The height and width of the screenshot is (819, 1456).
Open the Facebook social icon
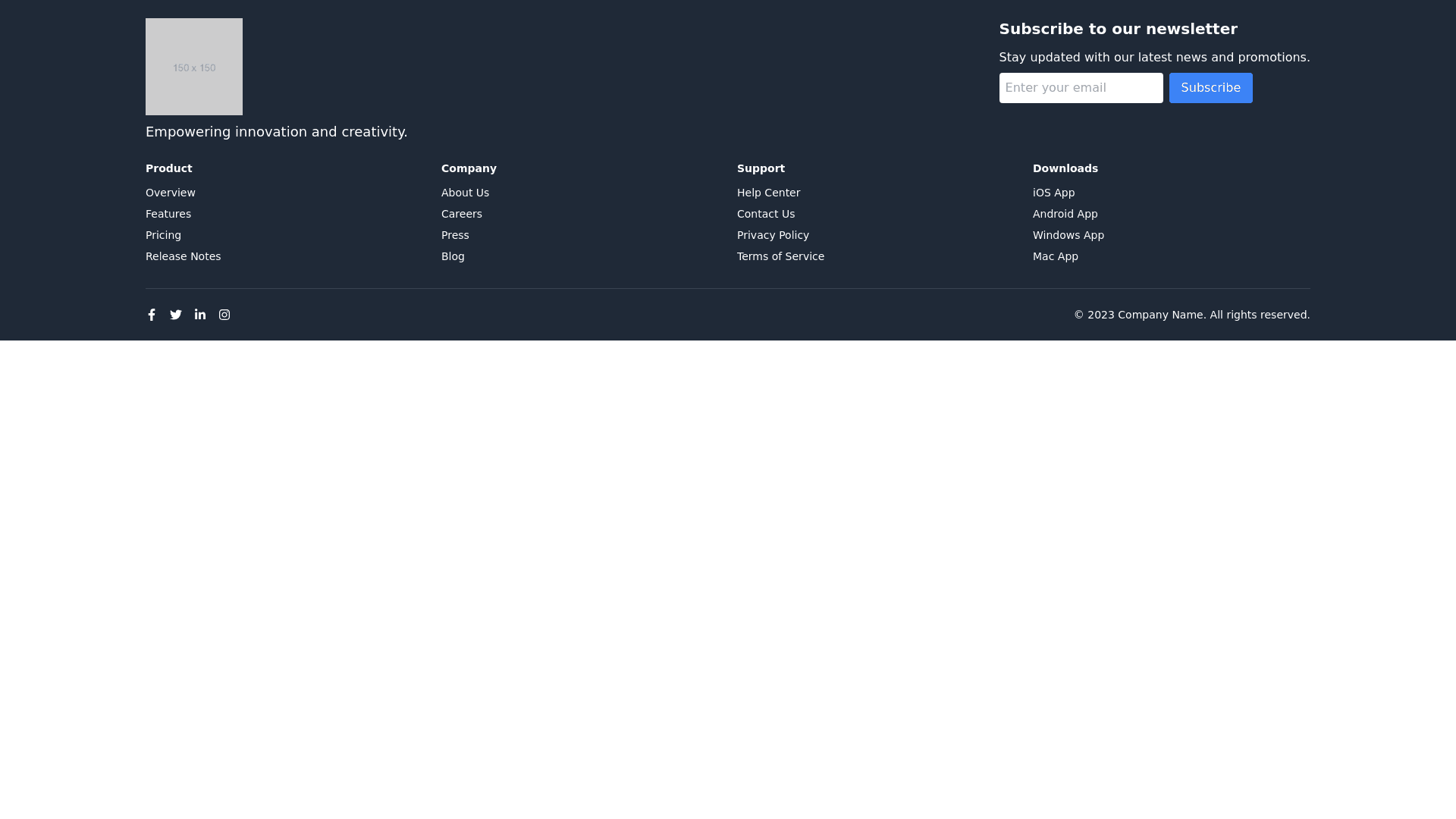(152, 315)
